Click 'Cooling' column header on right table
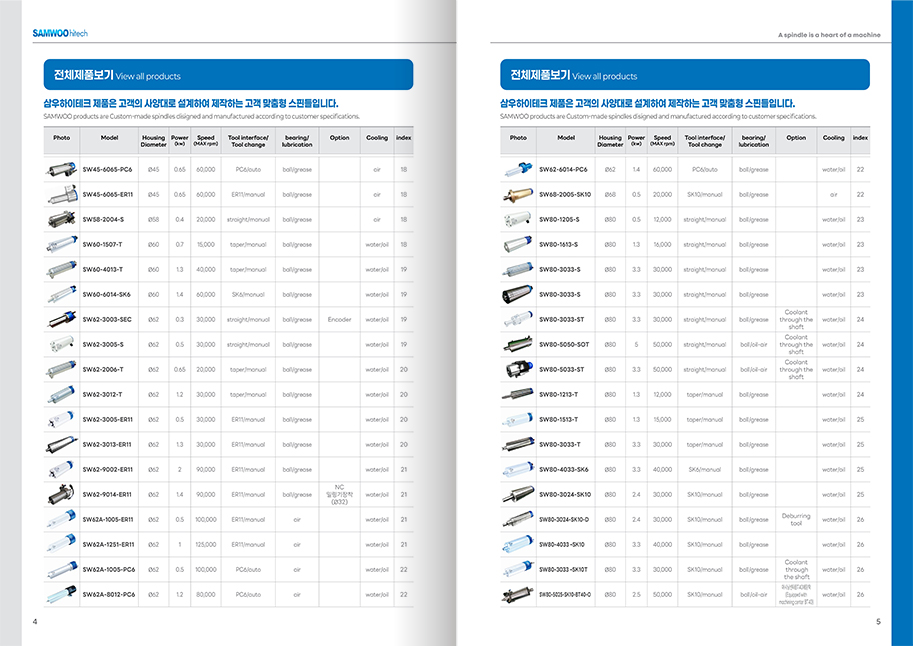913x646 pixels. click(x=833, y=138)
